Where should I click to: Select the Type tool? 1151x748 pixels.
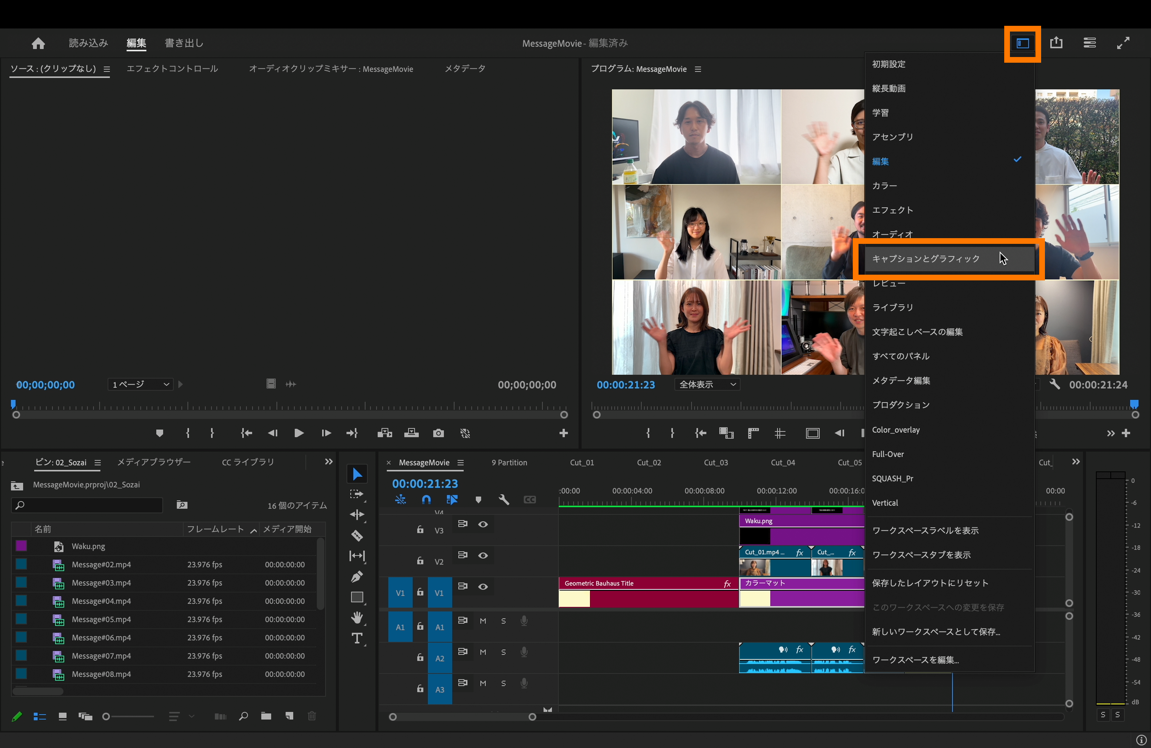click(357, 638)
